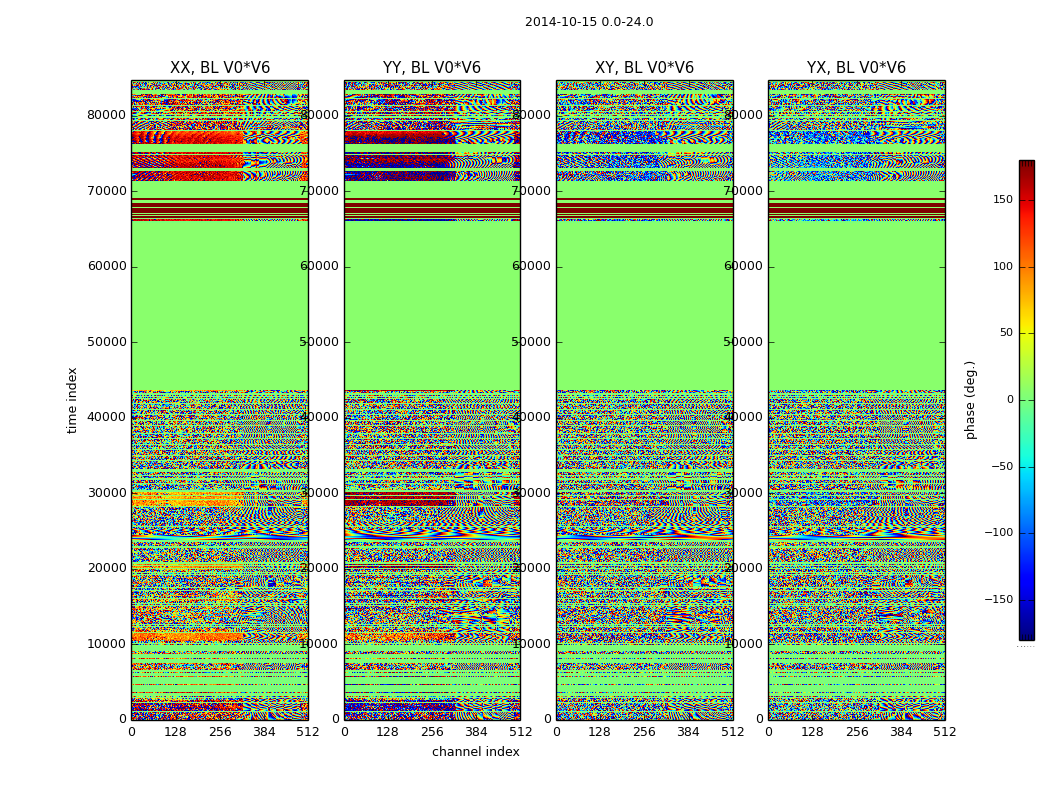The image size is (1050, 800).
Task: Click the 'channel index' x-axis label
Action: [475, 752]
